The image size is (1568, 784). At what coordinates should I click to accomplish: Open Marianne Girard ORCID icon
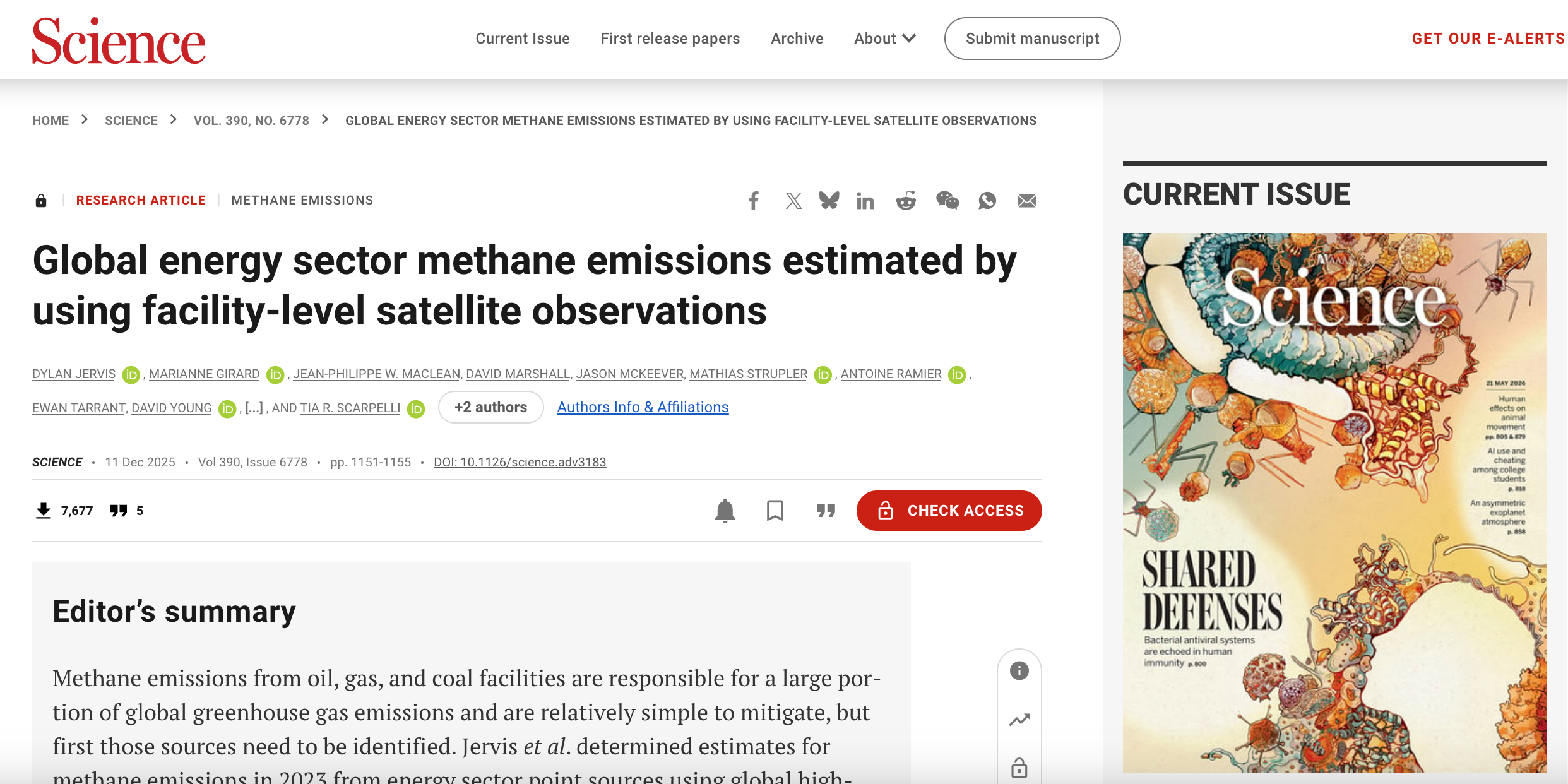click(x=275, y=375)
